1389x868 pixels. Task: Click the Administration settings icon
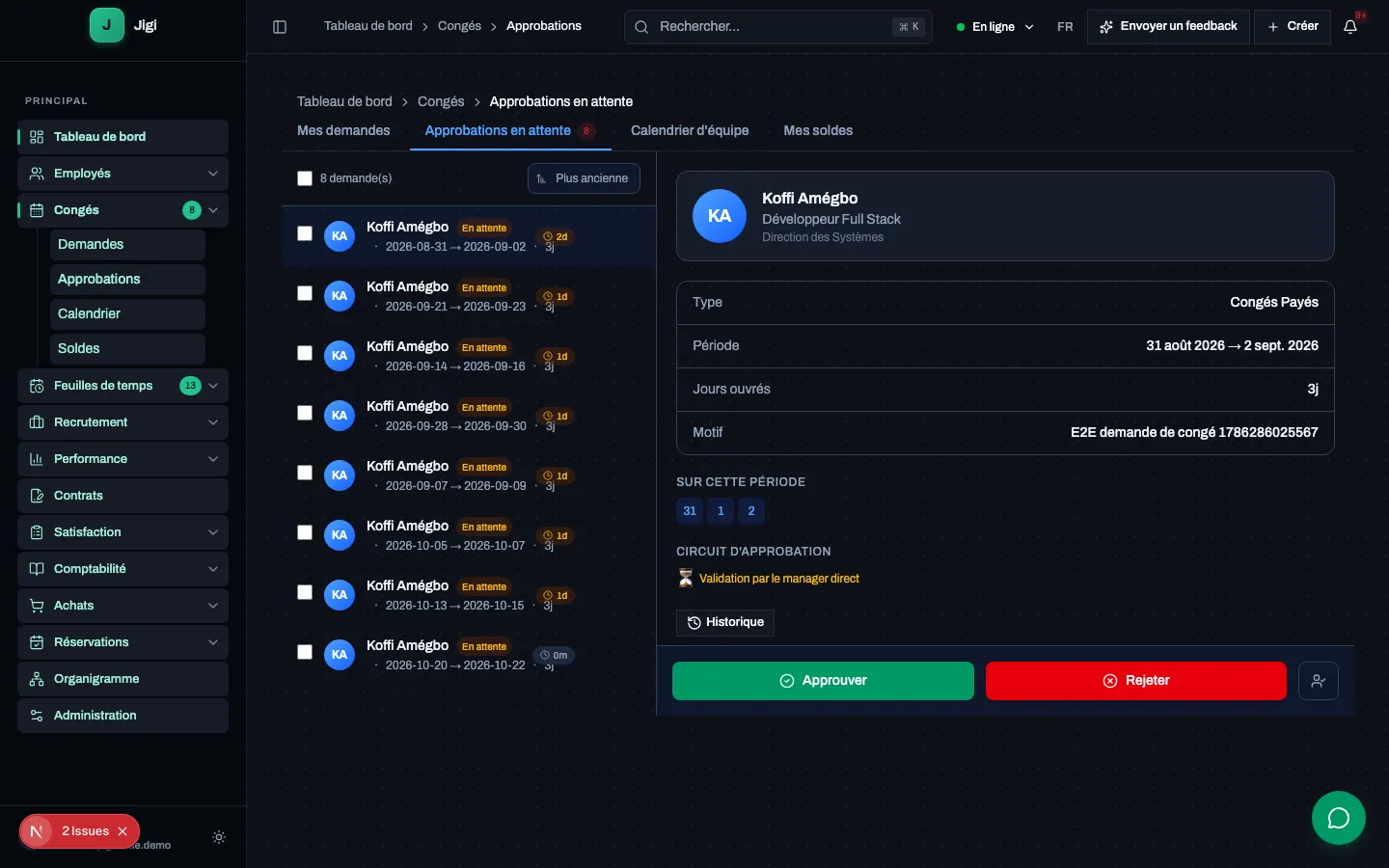click(x=37, y=716)
